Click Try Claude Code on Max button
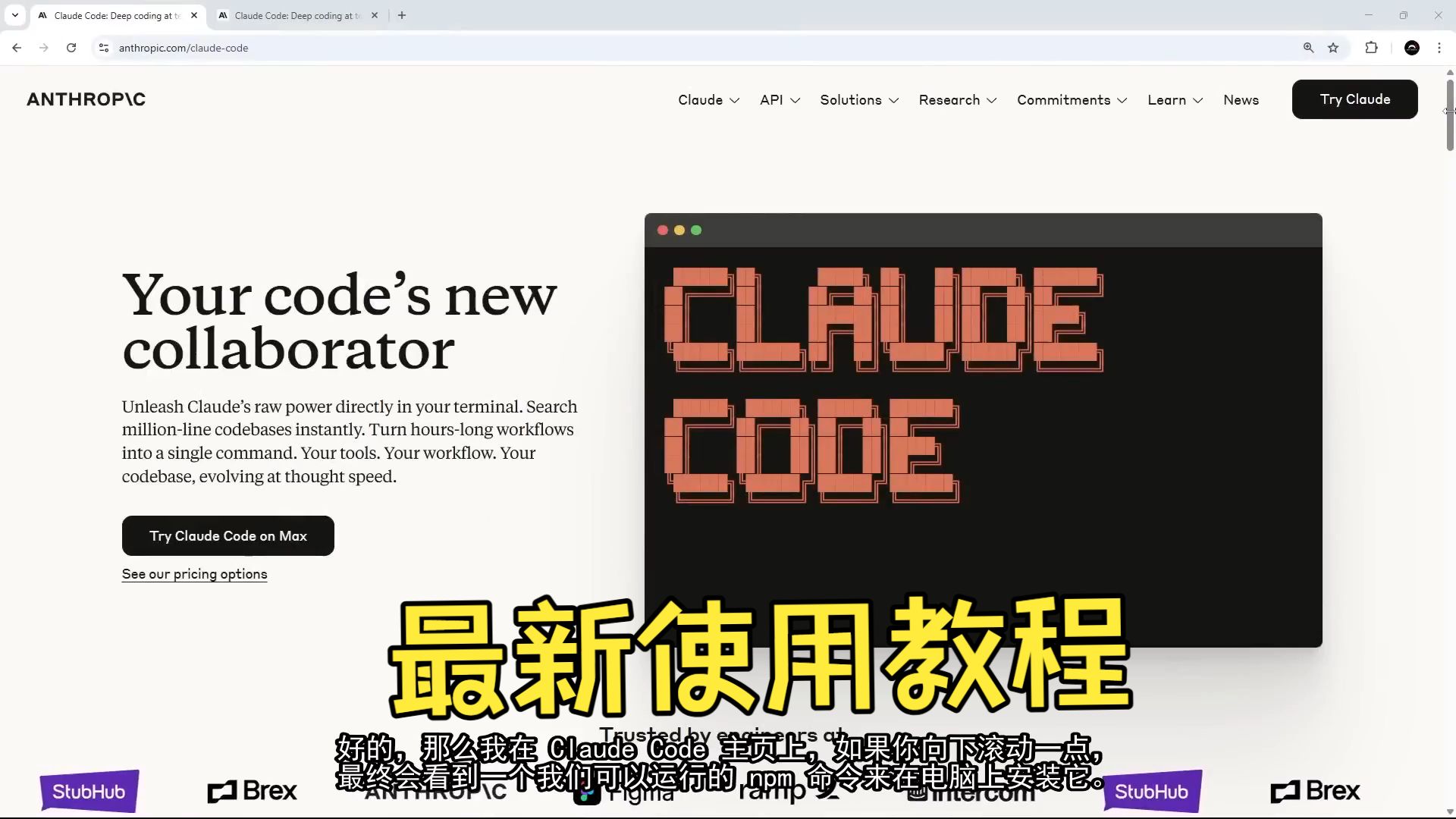 227,535
